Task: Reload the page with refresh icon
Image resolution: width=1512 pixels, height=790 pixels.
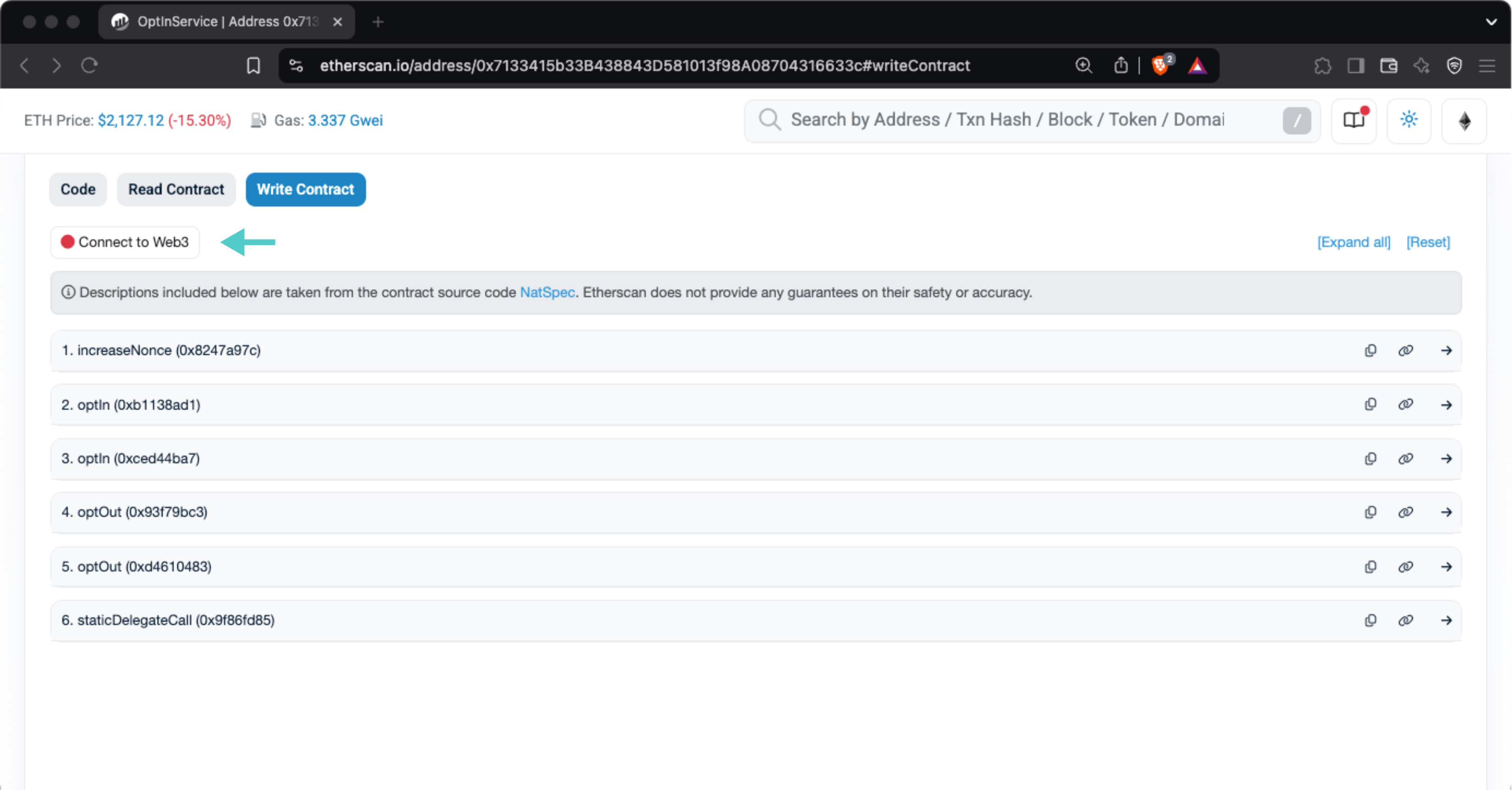Action: coord(88,65)
